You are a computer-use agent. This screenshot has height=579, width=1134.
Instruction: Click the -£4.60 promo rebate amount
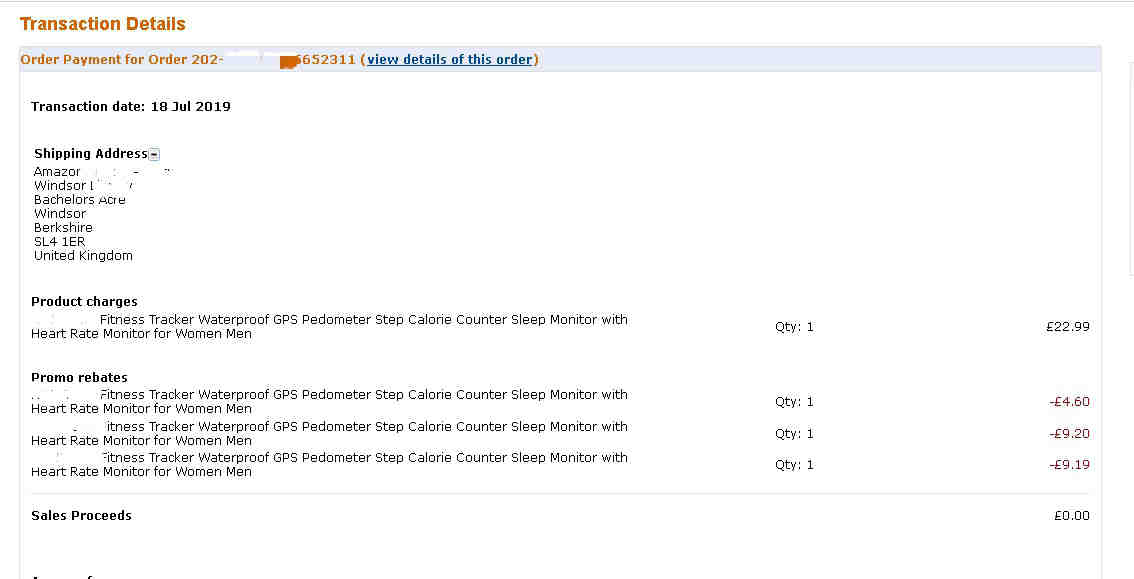coord(1069,402)
